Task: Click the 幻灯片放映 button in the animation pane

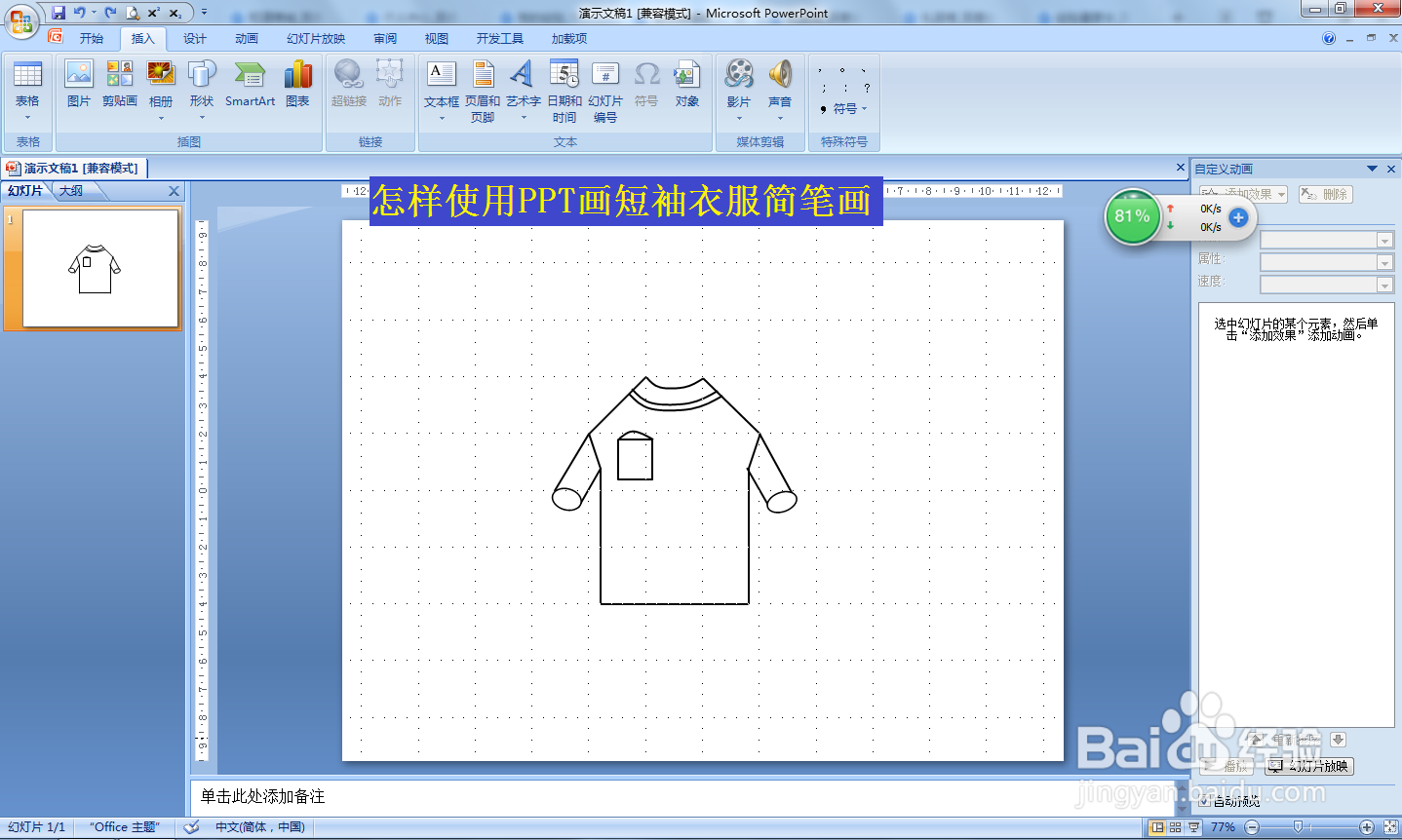Action: [1309, 767]
